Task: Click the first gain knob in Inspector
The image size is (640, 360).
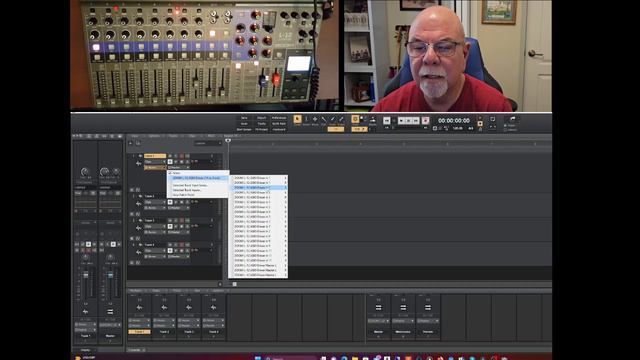Action: (x=85, y=171)
